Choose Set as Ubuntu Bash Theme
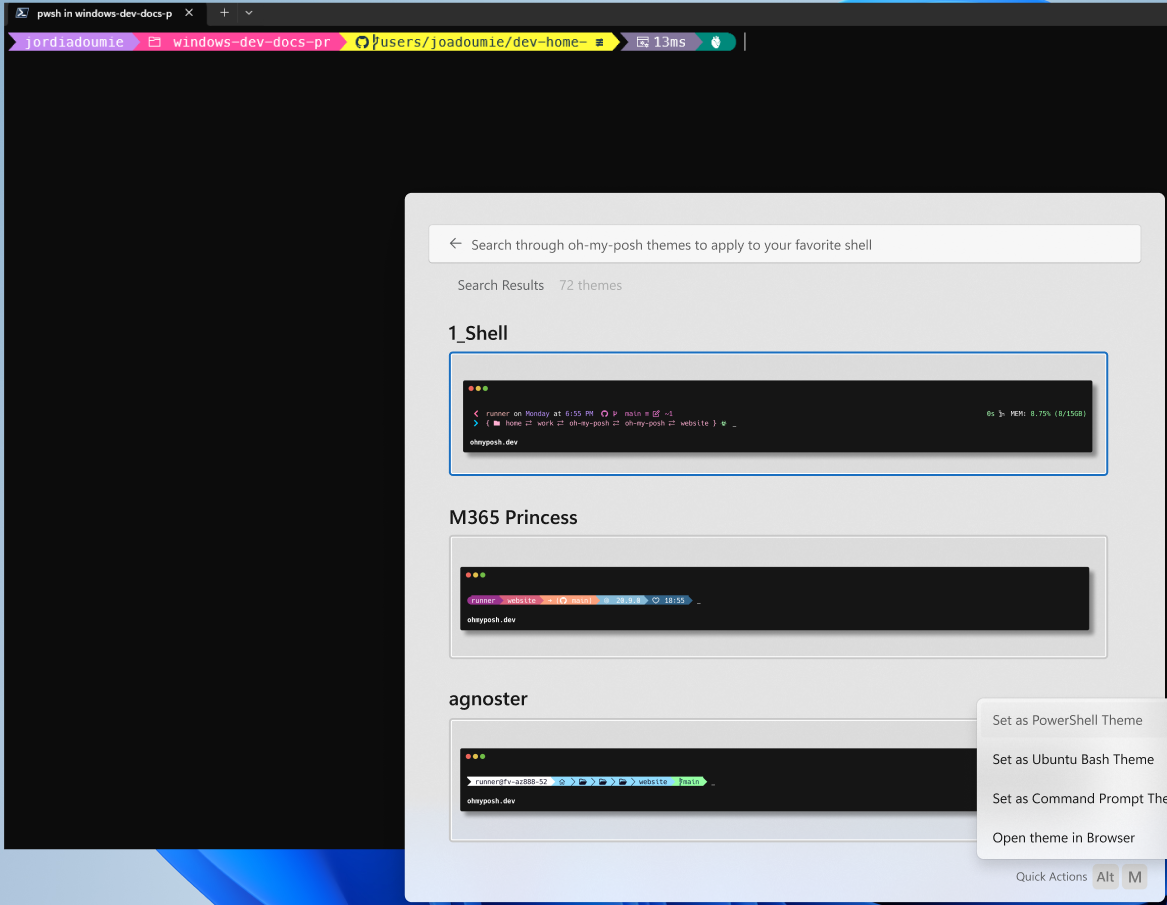Screen dimensions: 1167x905 [1072, 759]
